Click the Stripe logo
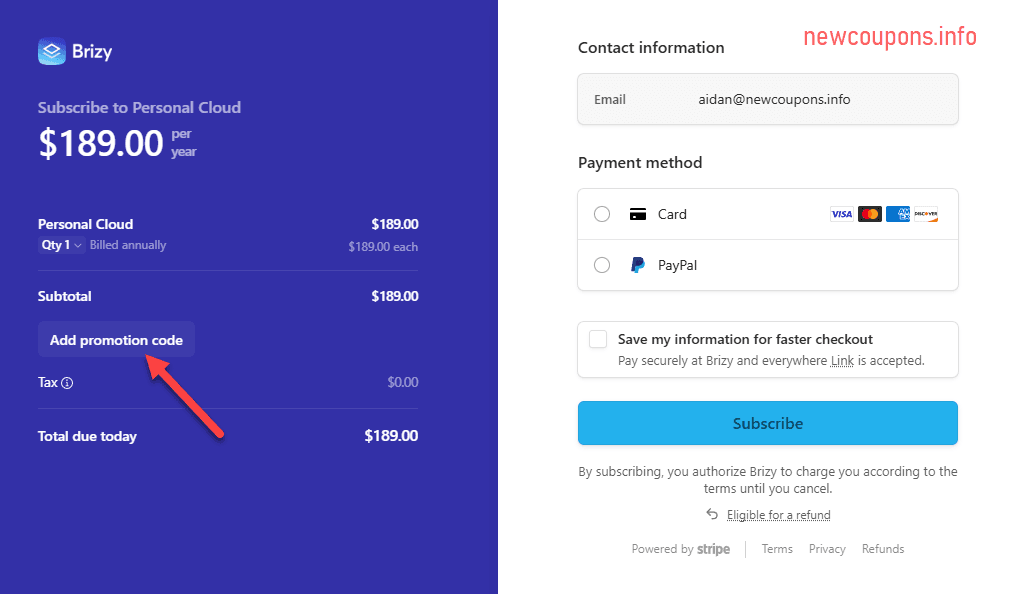The width and height of the screenshot is (1010, 594). [714, 549]
